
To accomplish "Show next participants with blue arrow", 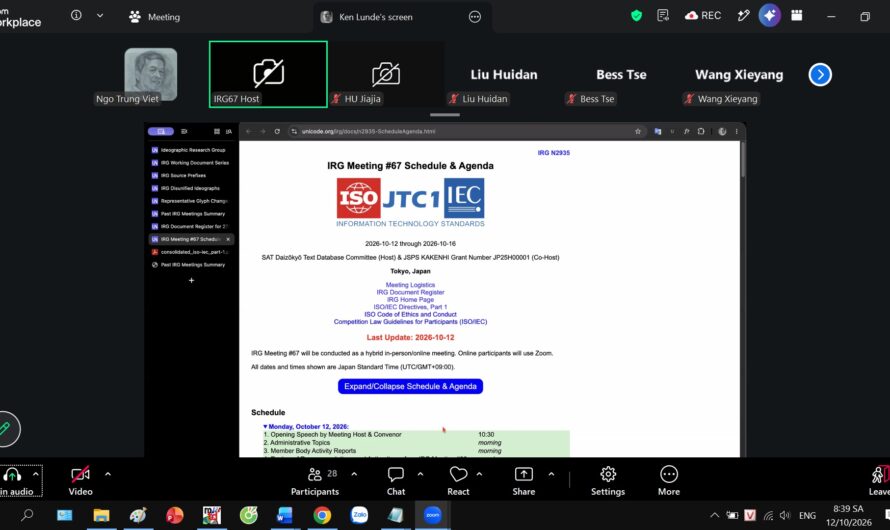I will (820, 74).
